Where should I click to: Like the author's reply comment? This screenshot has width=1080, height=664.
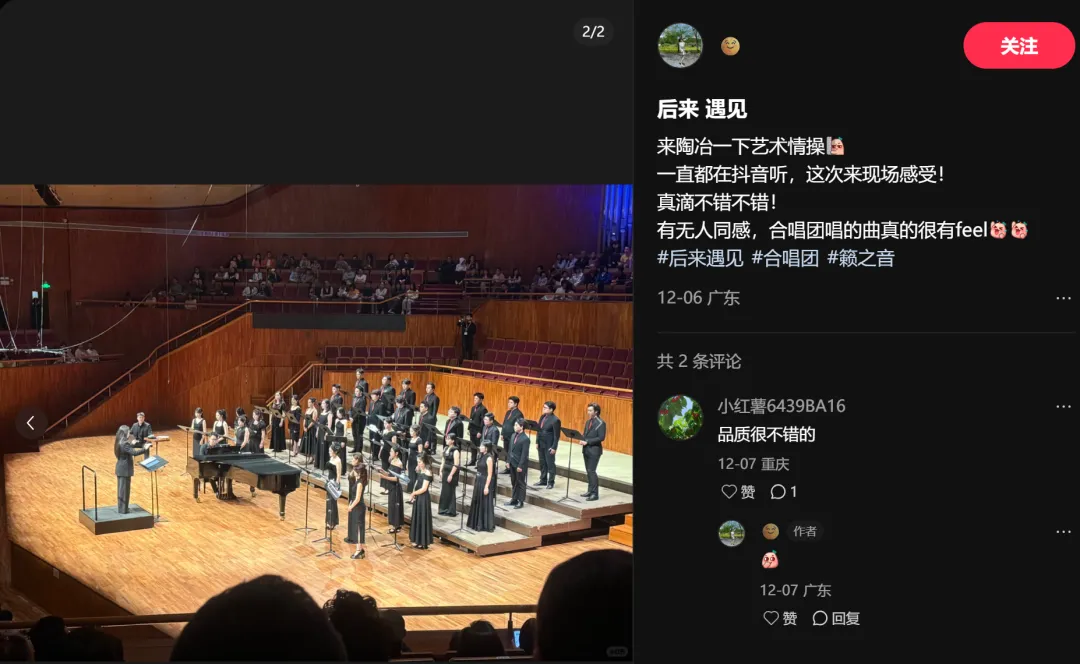(780, 618)
